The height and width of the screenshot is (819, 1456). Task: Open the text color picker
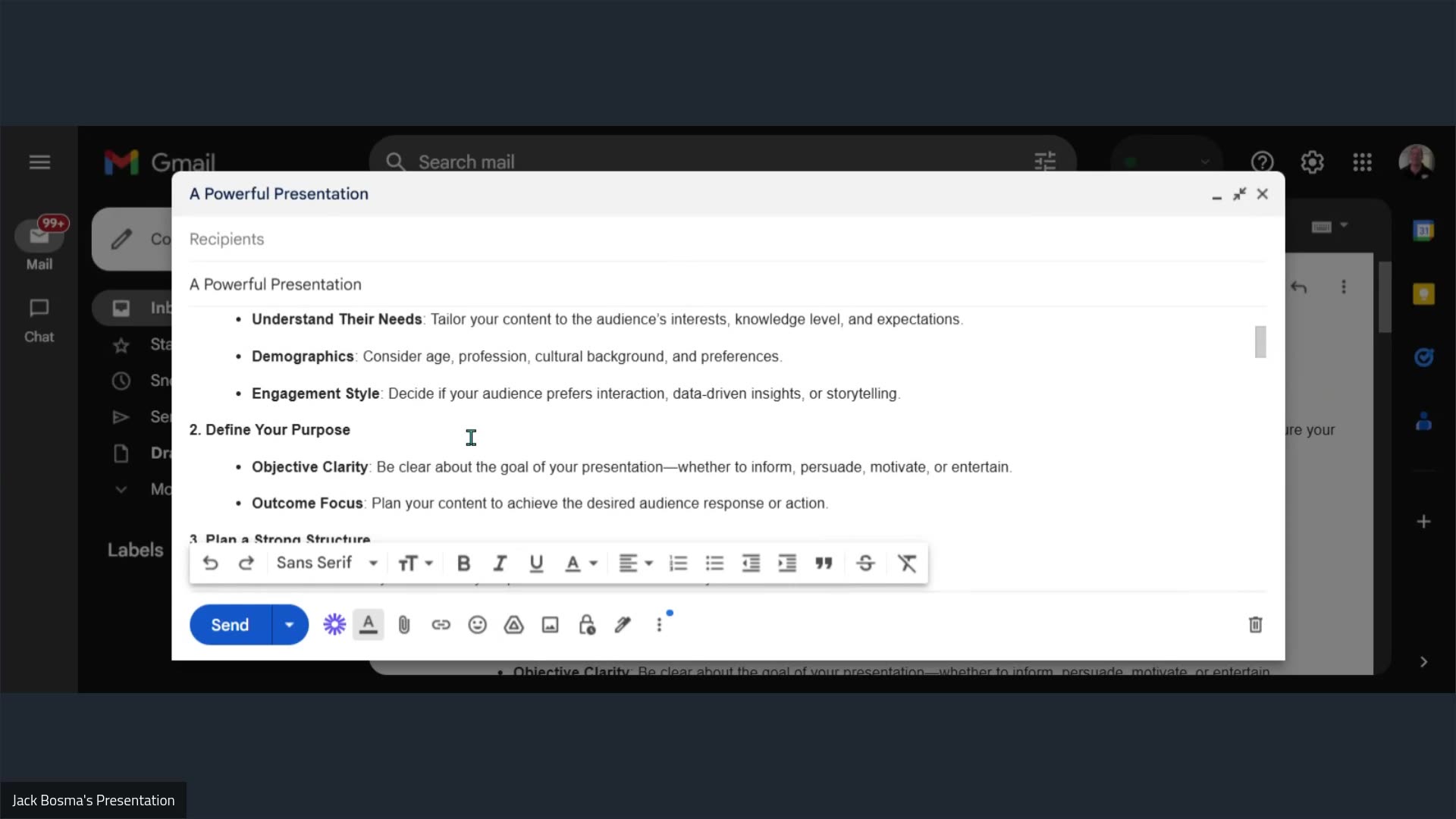click(x=581, y=563)
